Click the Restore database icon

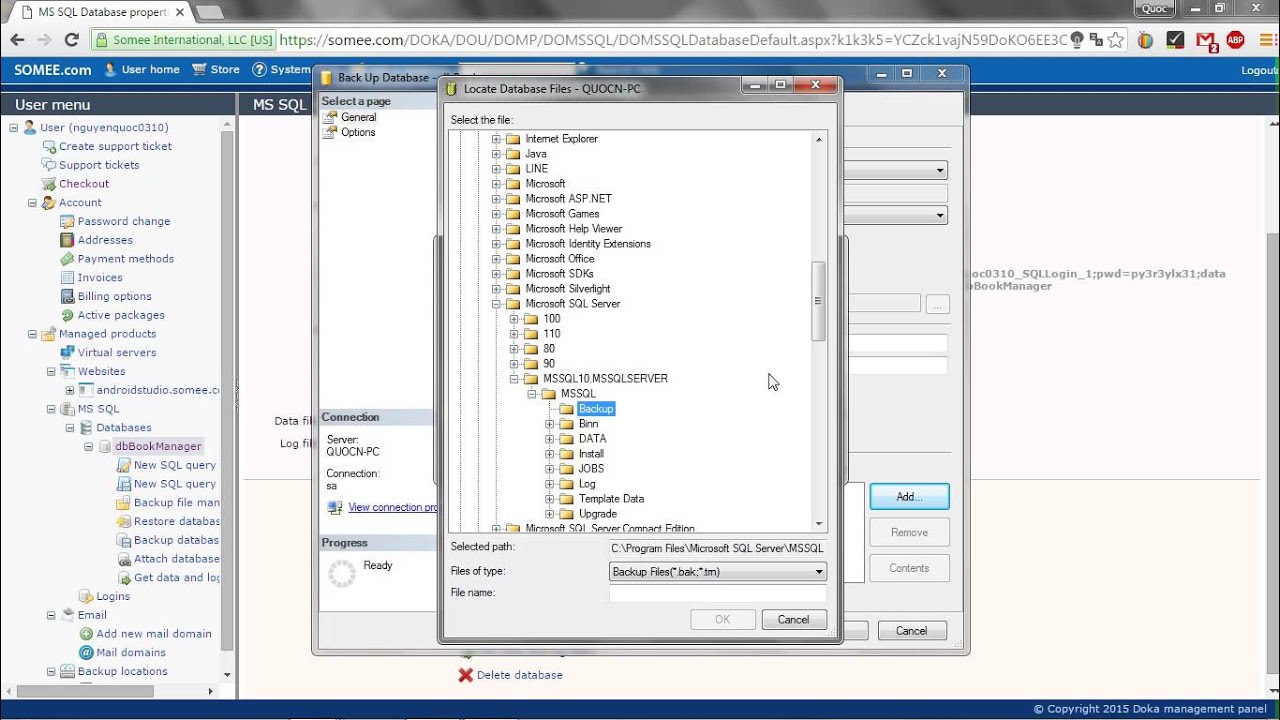pyautogui.click(x=123, y=521)
